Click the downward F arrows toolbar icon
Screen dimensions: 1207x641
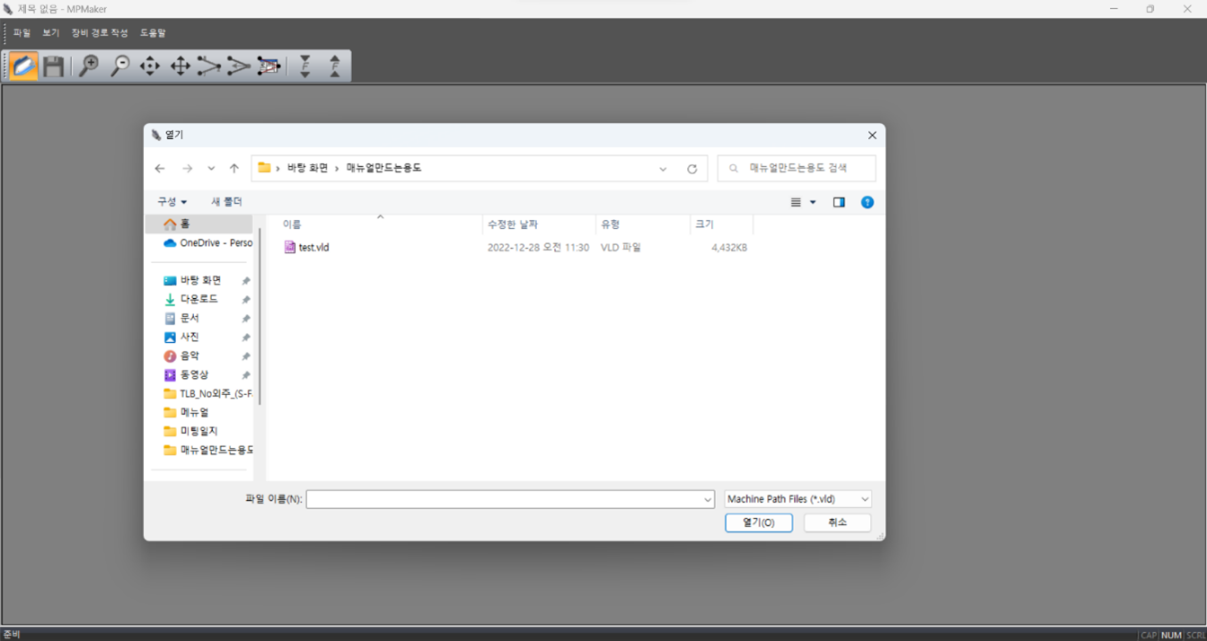point(306,67)
